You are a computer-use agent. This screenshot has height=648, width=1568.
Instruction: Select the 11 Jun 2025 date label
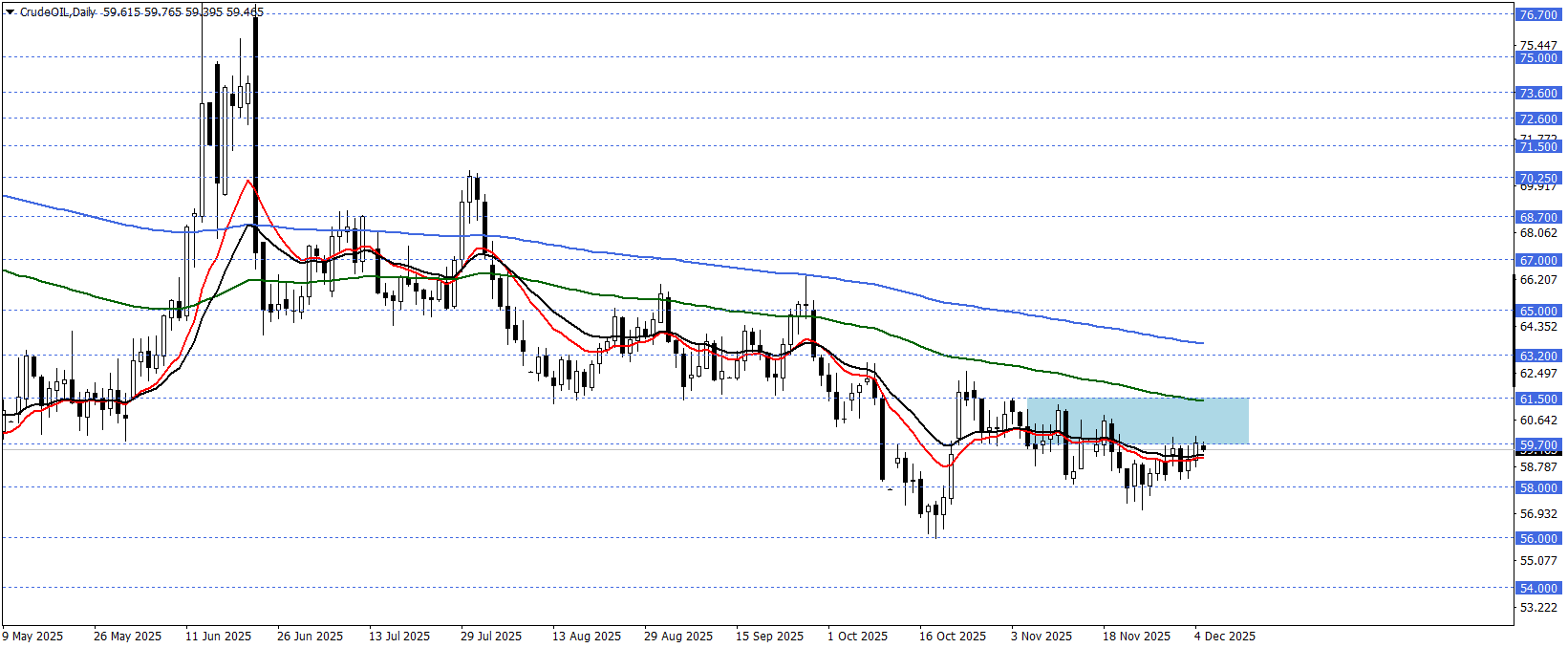tap(218, 637)
